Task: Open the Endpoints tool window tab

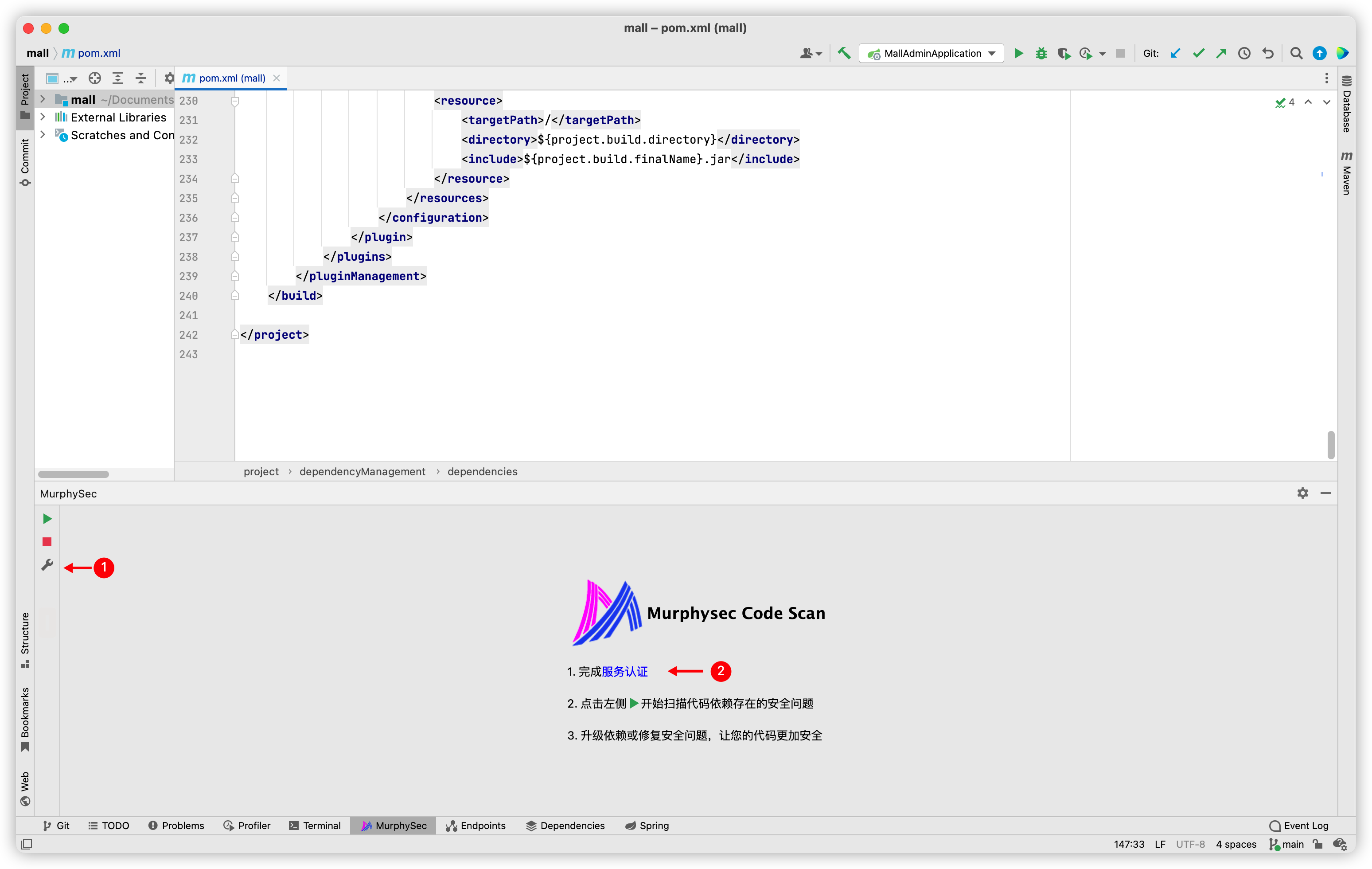Action: pos(476,825)
